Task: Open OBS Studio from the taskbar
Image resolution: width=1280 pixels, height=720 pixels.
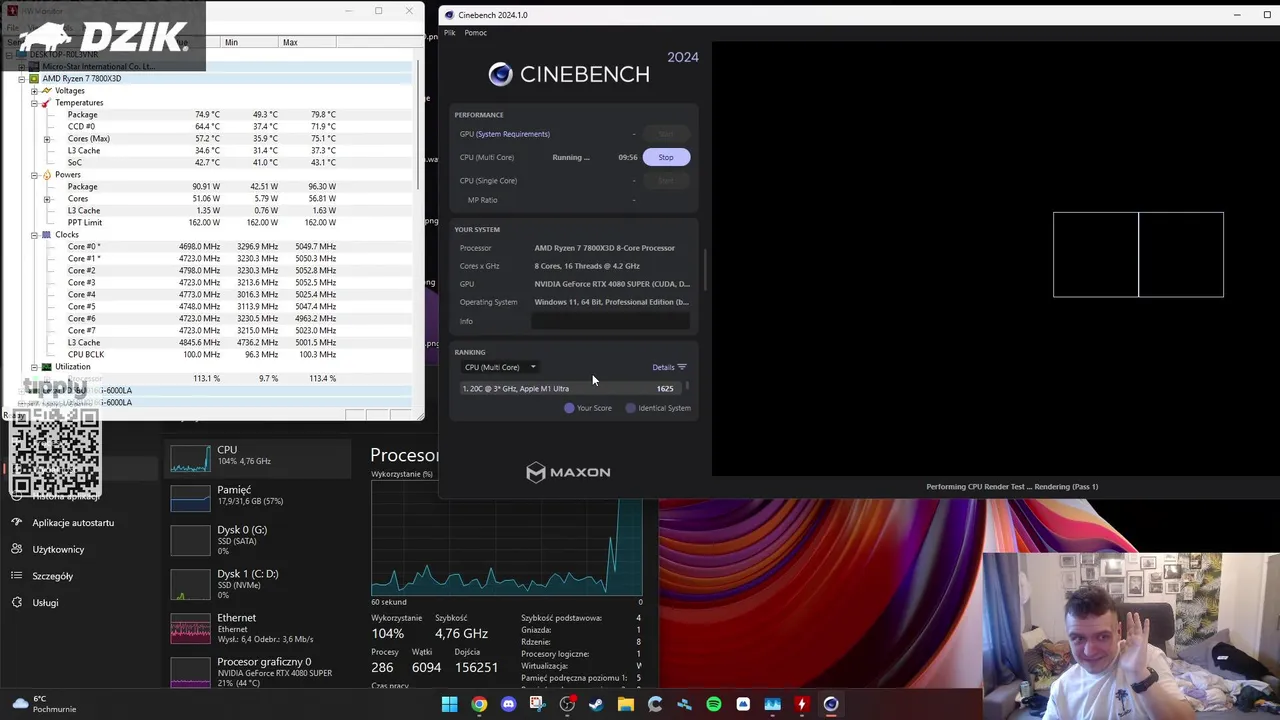Action: pos(567,704)
